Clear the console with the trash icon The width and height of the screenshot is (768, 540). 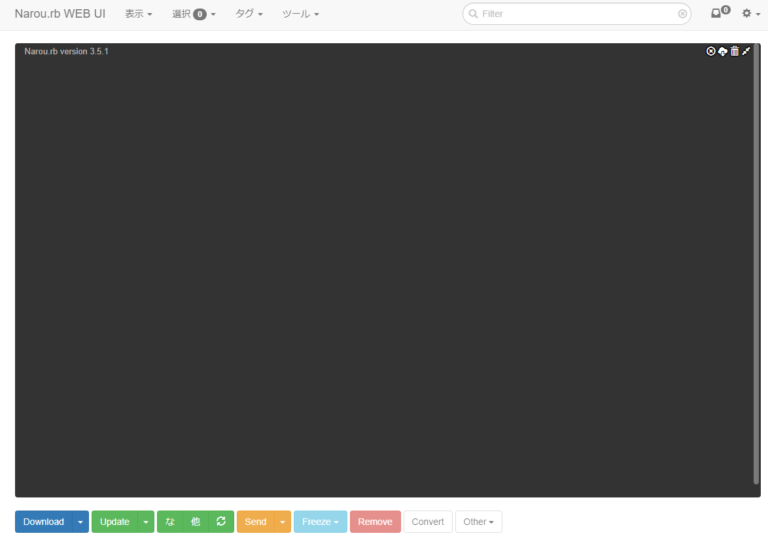[735, 51]
